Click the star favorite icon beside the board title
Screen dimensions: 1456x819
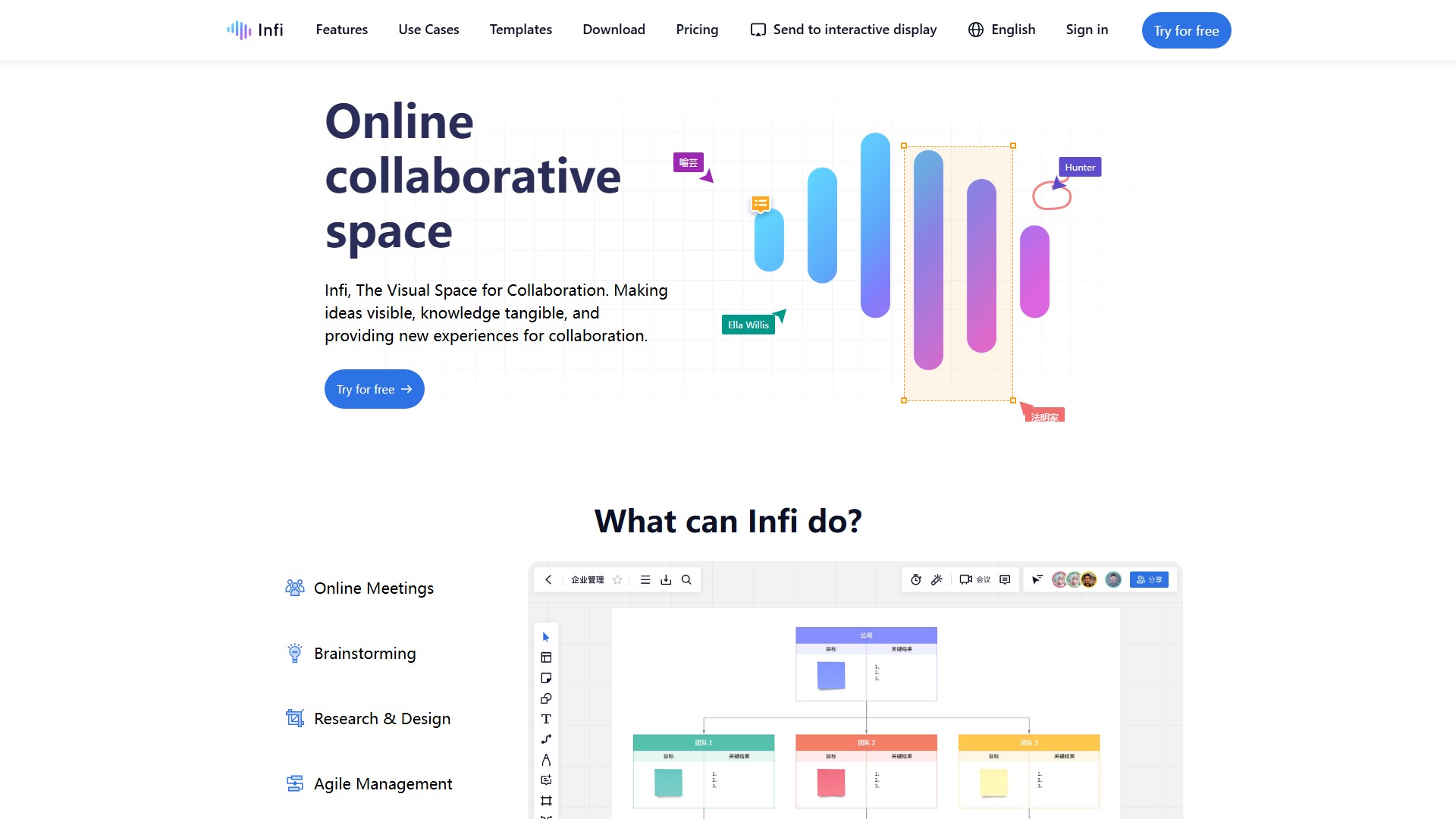pos(617,579)
